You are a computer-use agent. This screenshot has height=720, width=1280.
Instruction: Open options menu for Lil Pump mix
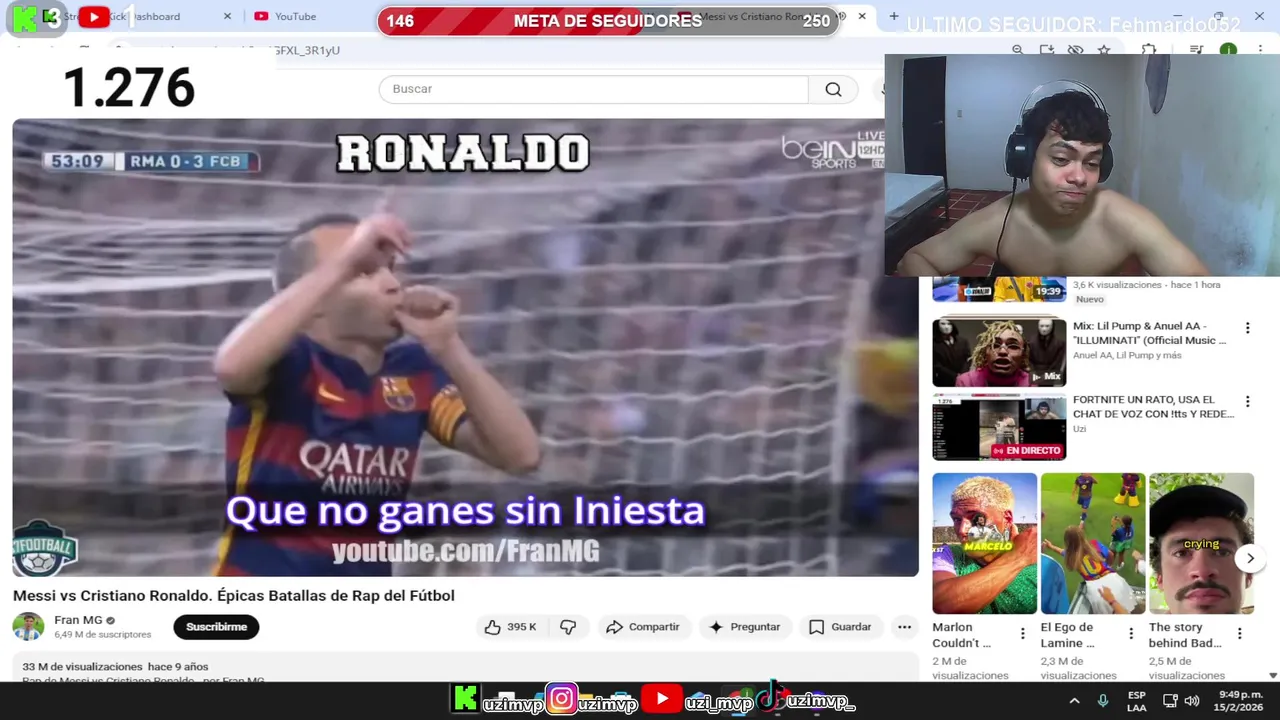1247,328
